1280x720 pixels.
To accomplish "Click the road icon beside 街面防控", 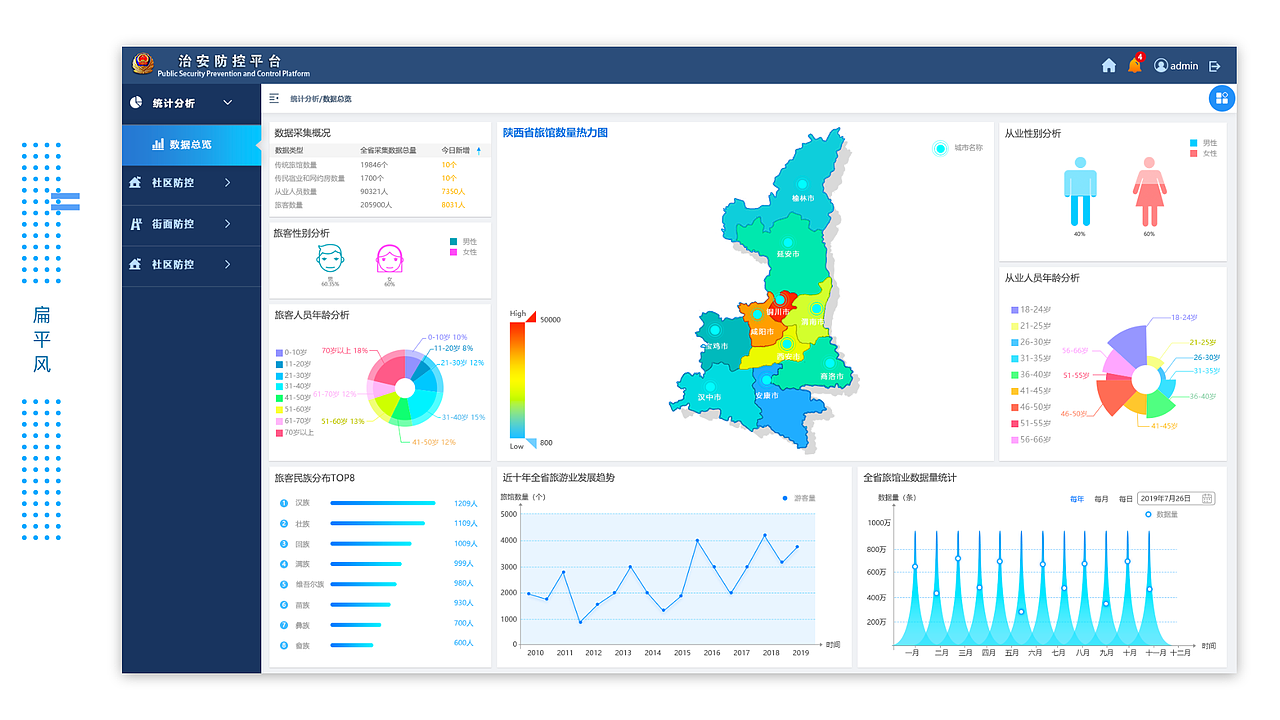I will pyautogui.click(x=135, y=224).
